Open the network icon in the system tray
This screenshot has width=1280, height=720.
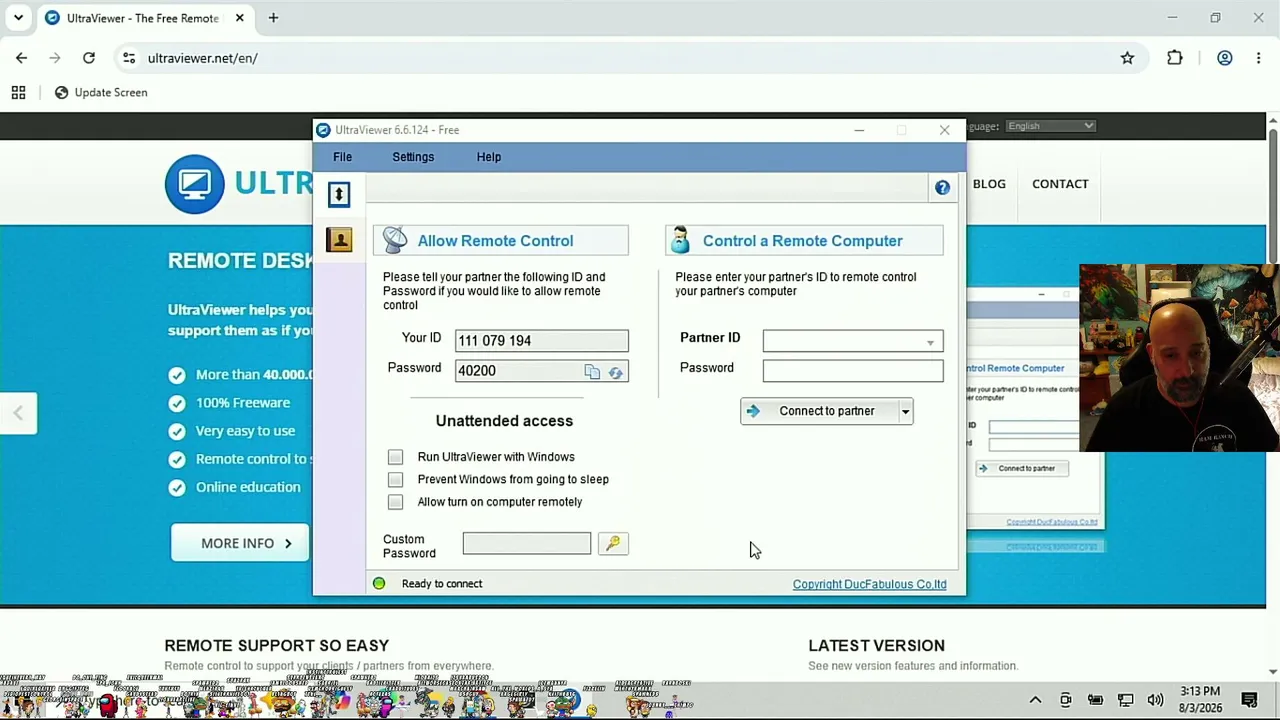[x=1125, y=700]
